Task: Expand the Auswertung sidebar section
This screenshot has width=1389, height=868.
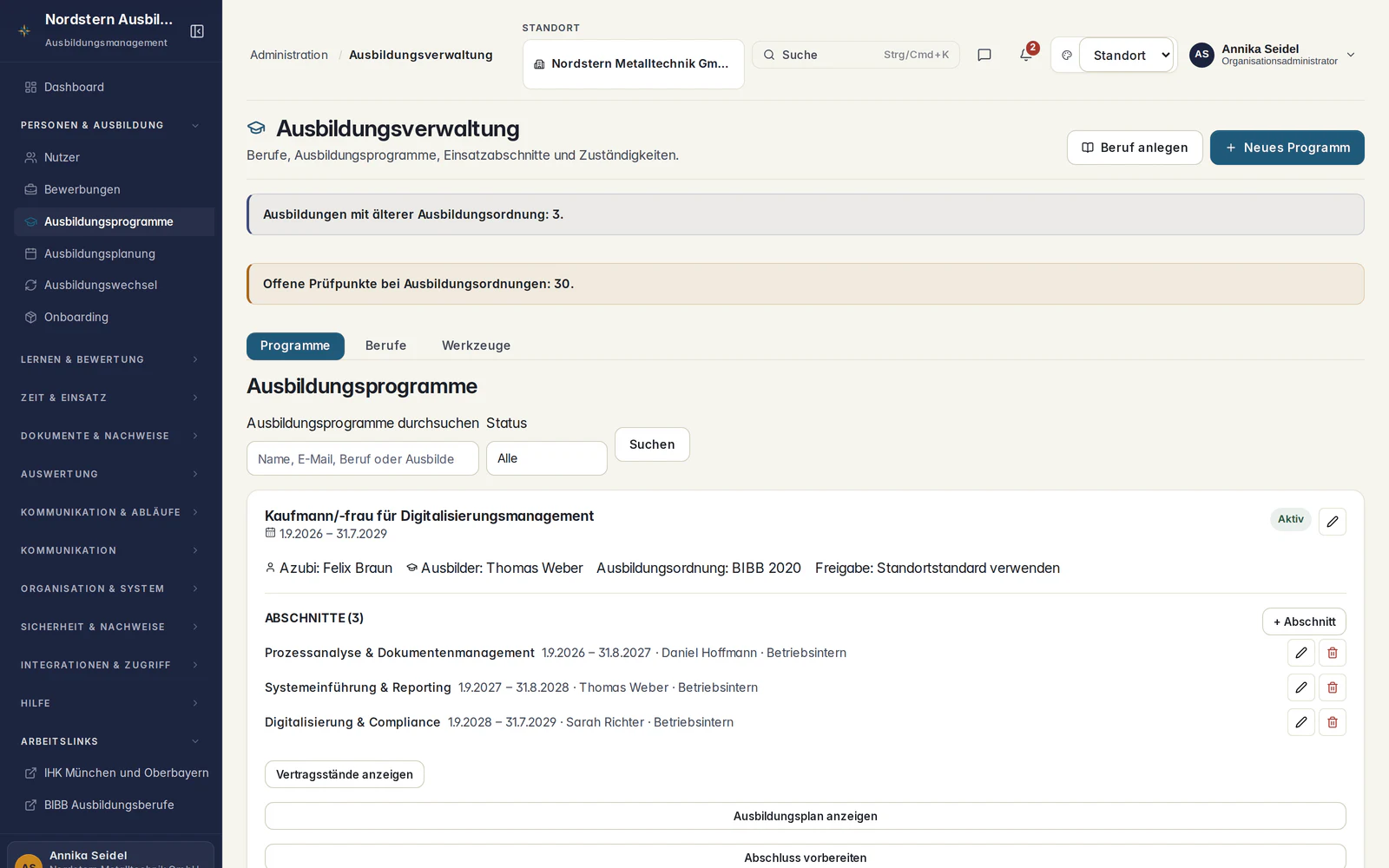Action: [x=111, y=474]
